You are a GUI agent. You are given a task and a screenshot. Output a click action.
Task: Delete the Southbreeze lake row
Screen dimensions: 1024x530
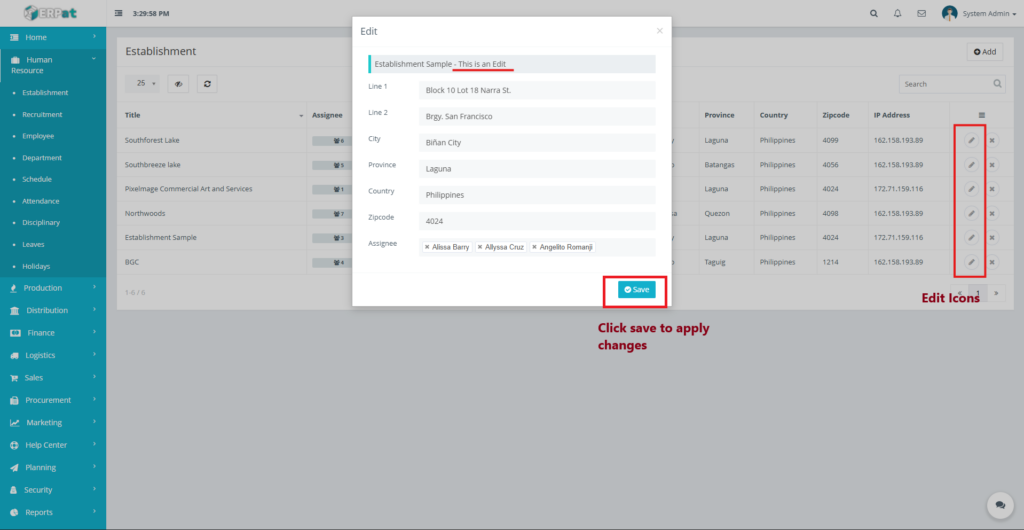(991, 164)
